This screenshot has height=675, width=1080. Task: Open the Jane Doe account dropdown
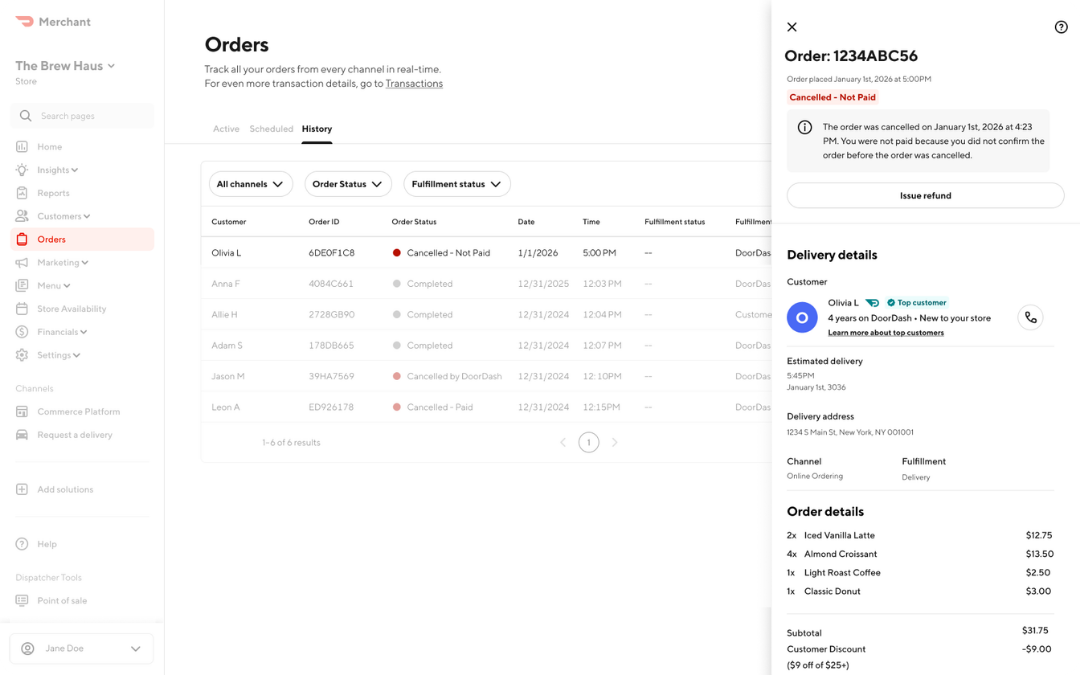point(81,648)
